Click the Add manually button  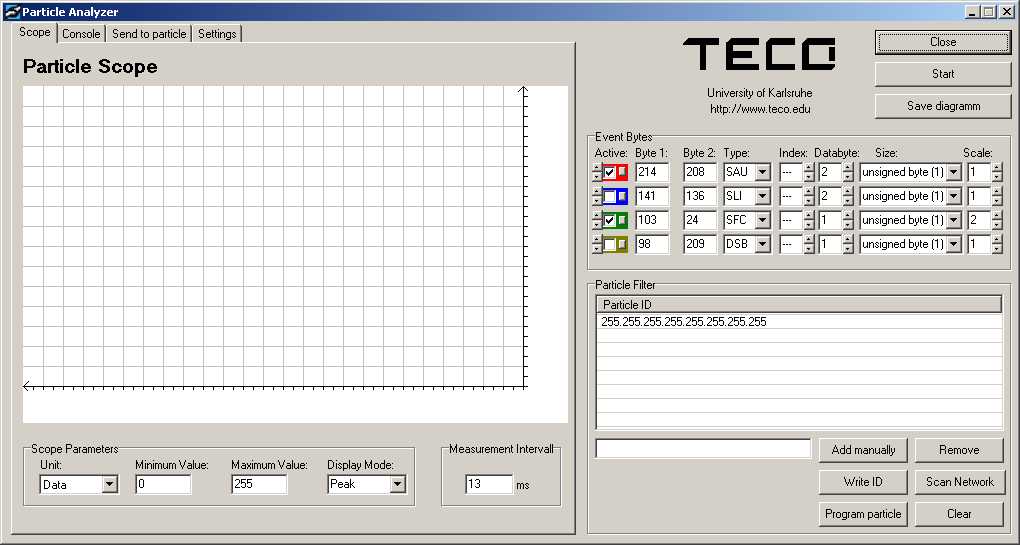(863, 450)
